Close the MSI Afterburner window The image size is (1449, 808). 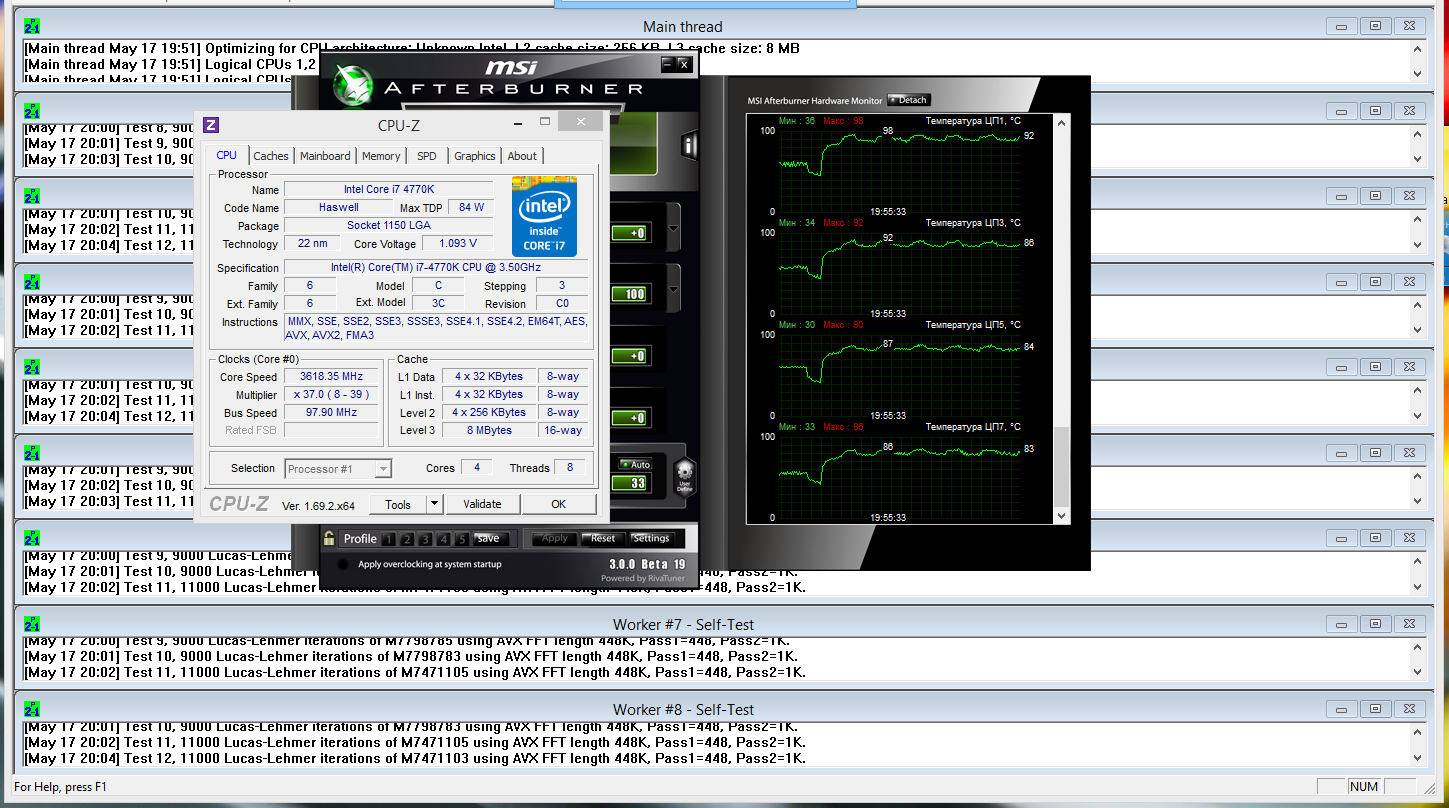tap(684, 64)
